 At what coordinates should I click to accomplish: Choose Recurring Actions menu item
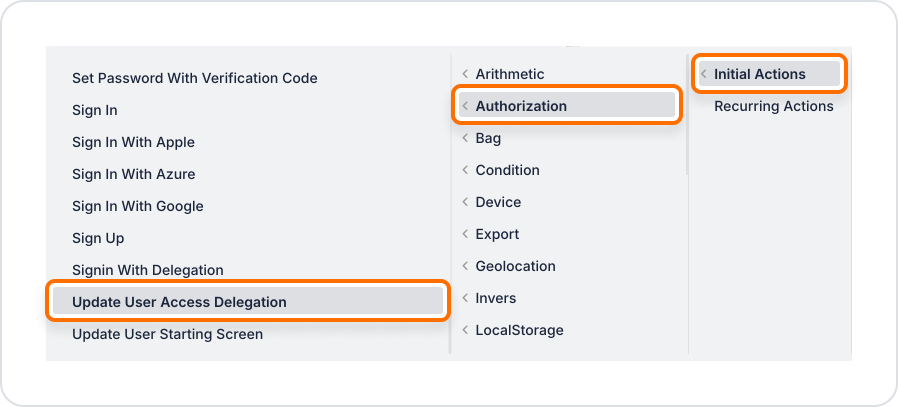(773, 106)
